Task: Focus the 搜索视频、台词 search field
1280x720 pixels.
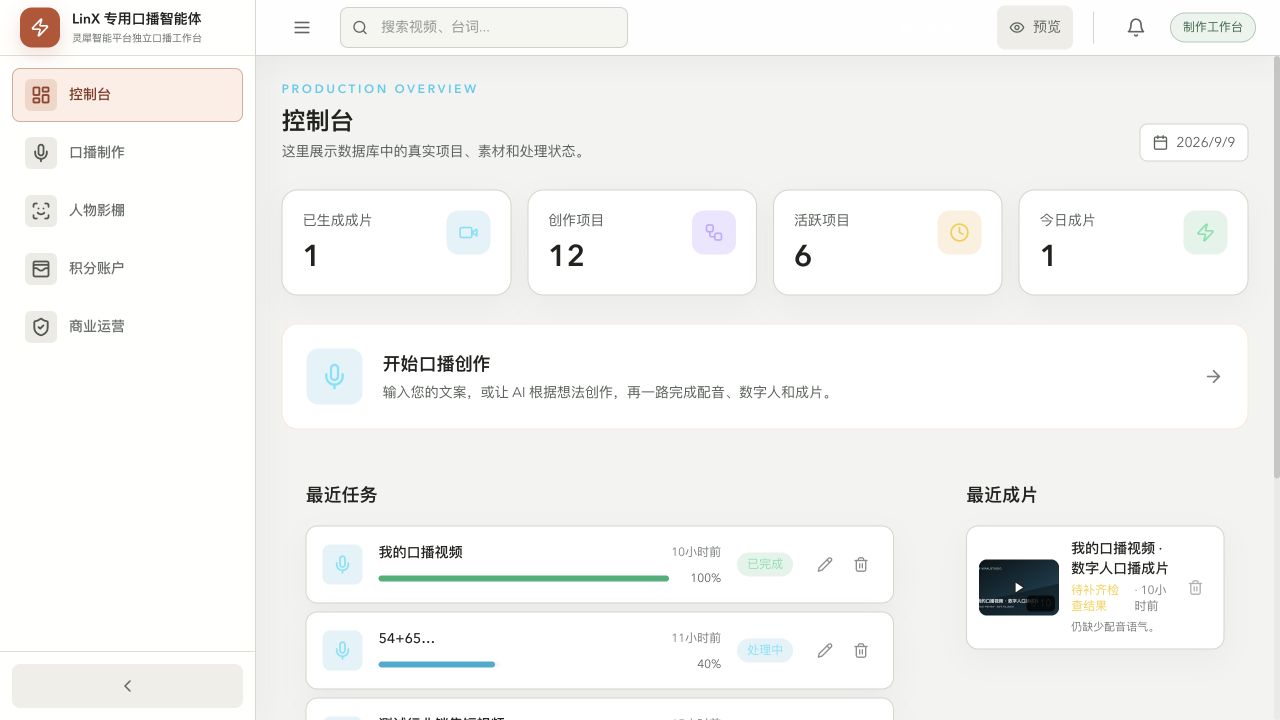Action: coord(484,28)
